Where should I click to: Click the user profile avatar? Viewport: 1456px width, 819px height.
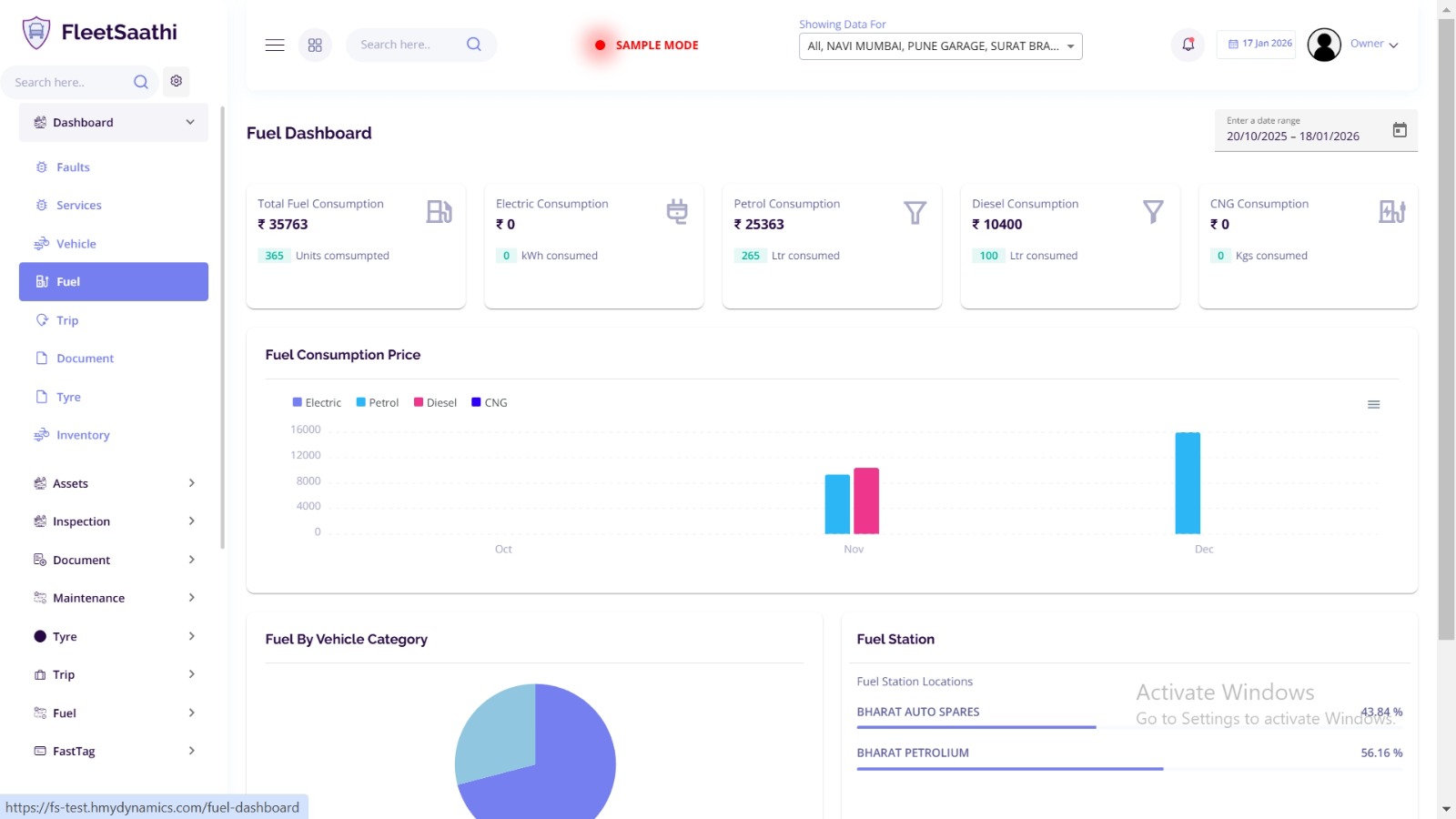coord(1324,45)
